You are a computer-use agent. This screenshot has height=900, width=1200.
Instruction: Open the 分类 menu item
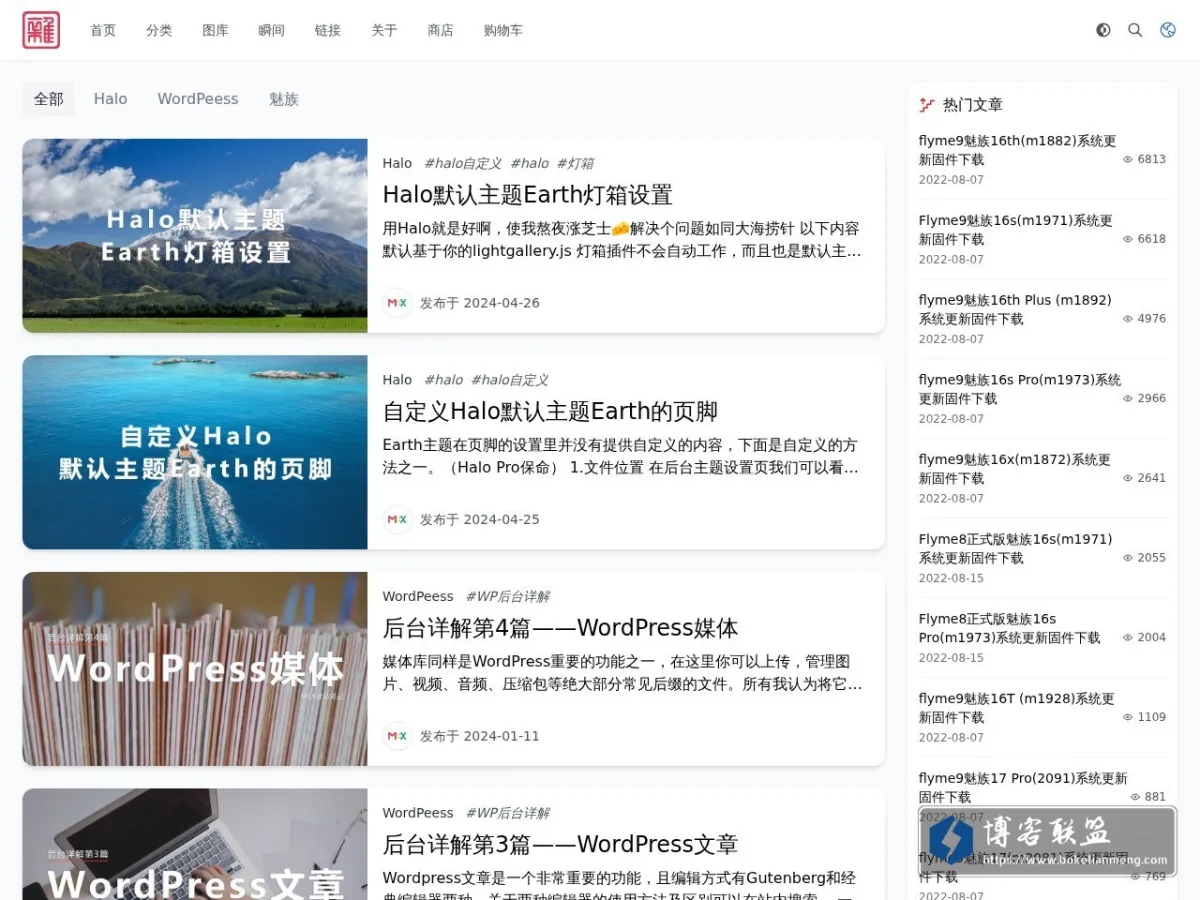tap(159, 30)
